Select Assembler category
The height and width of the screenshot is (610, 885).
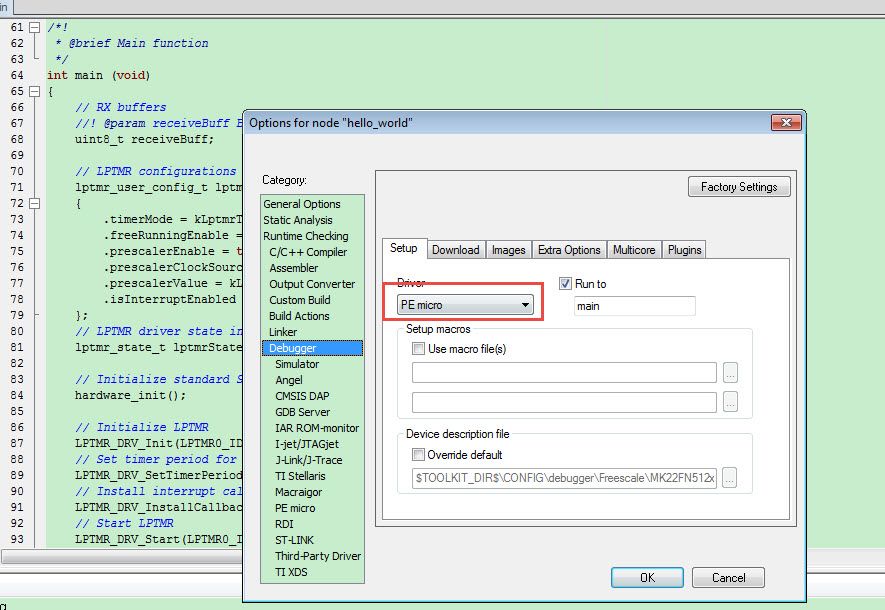pyautogui.click(x=293, y=268)
